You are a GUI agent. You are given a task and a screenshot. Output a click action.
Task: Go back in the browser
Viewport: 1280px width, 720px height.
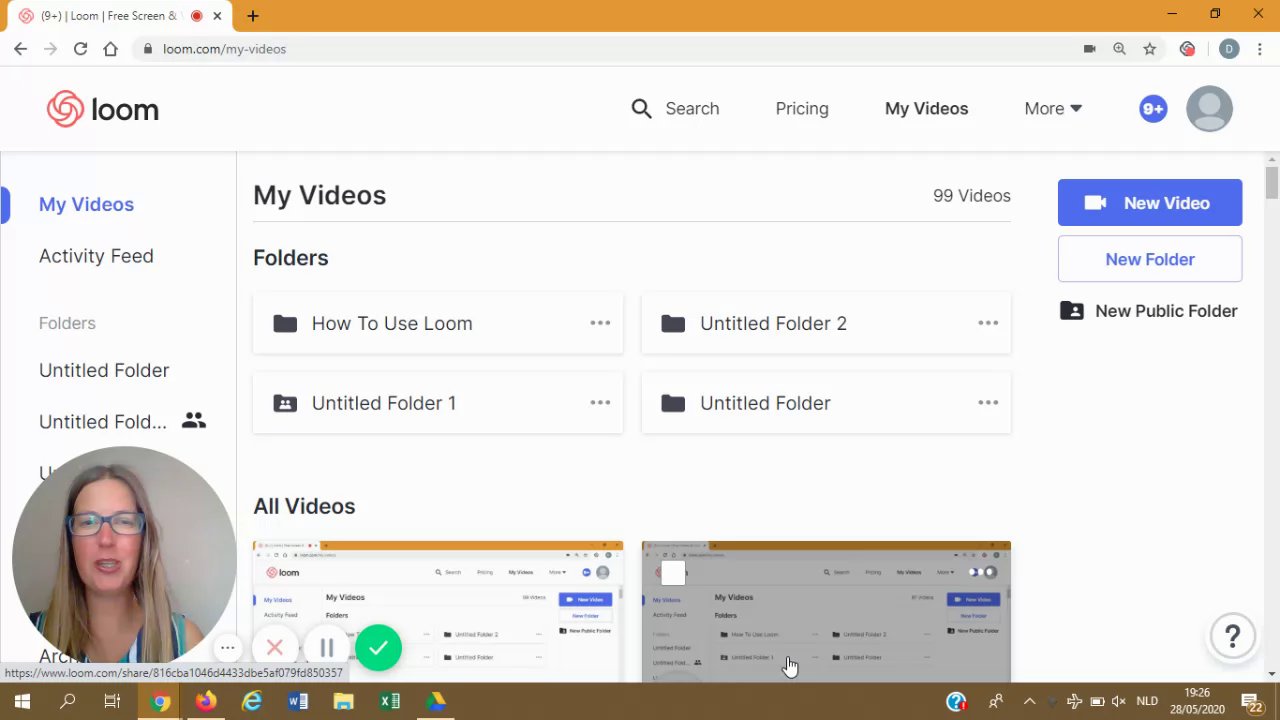(x=20, y=49)
